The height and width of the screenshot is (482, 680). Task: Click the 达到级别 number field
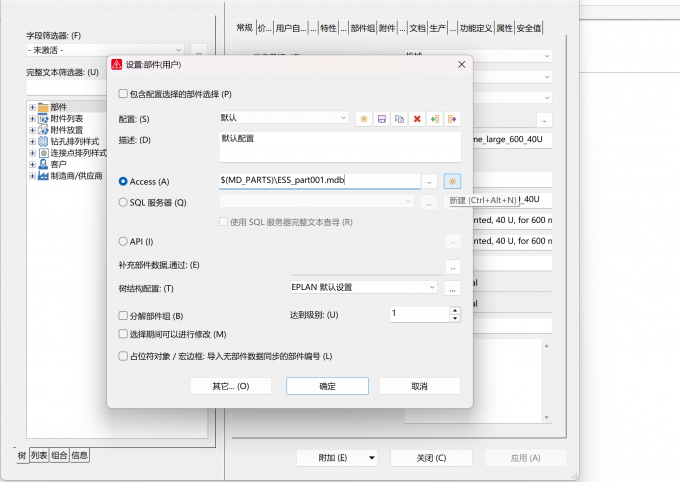tap(420, 314)
